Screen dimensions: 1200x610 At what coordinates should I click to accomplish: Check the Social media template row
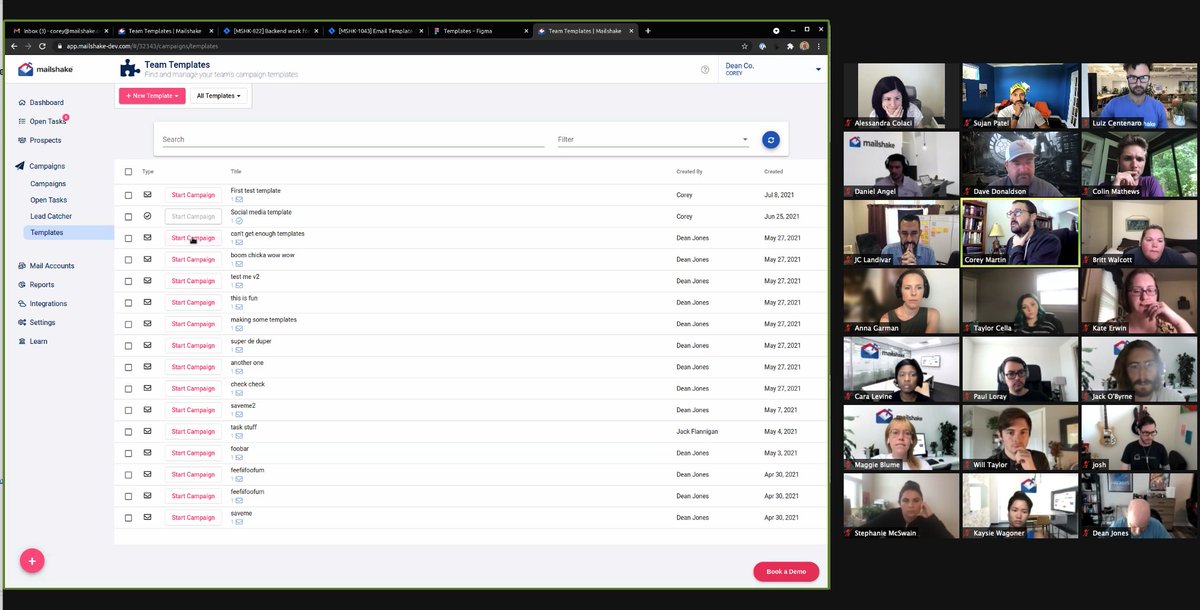tap(128, 216)
